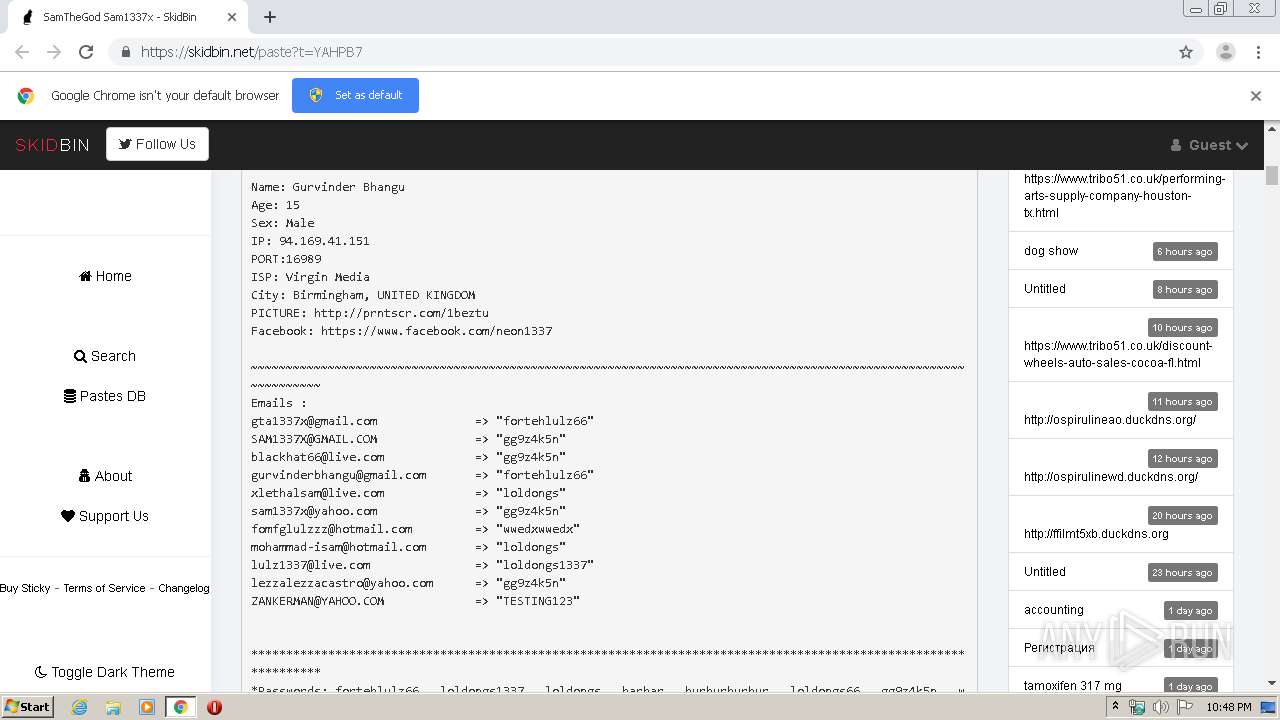The image size is (1280, 720).
Task: Open the dog show paste
Action: [1051, 251]
